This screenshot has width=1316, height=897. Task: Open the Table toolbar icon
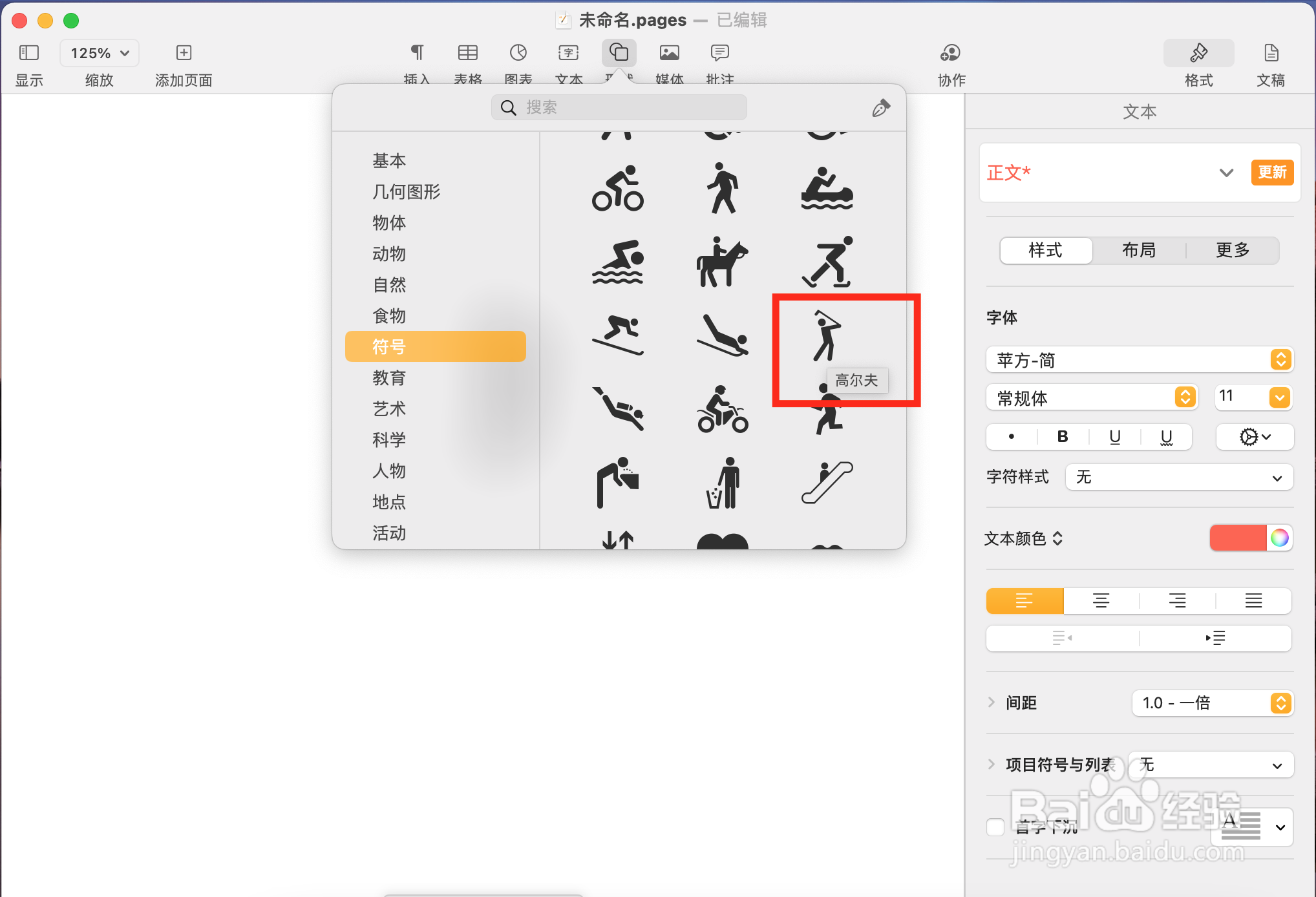pos(467,53)
